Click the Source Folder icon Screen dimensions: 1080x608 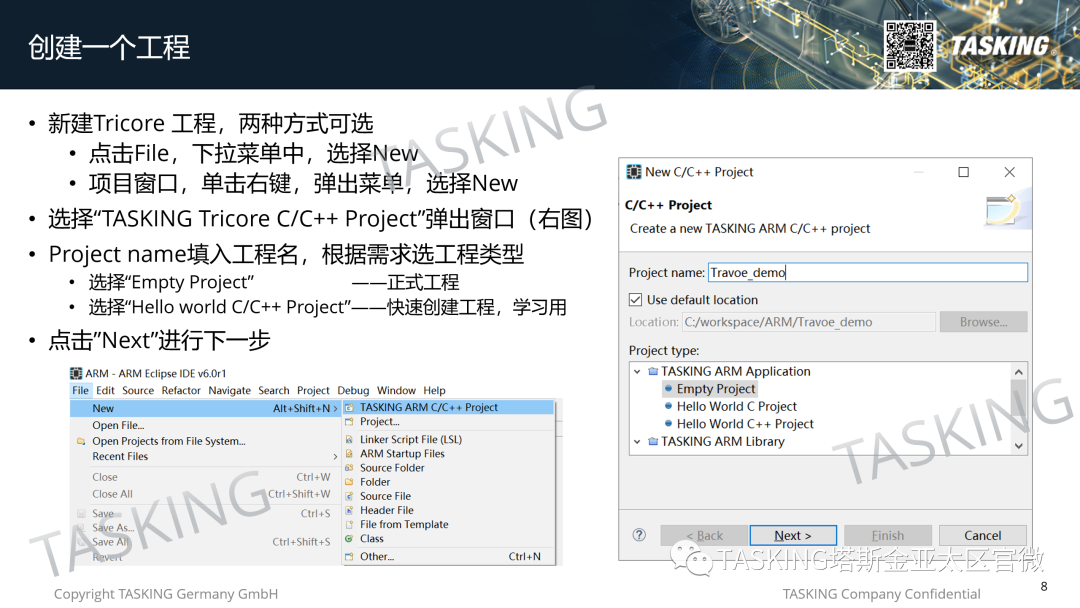349,468
